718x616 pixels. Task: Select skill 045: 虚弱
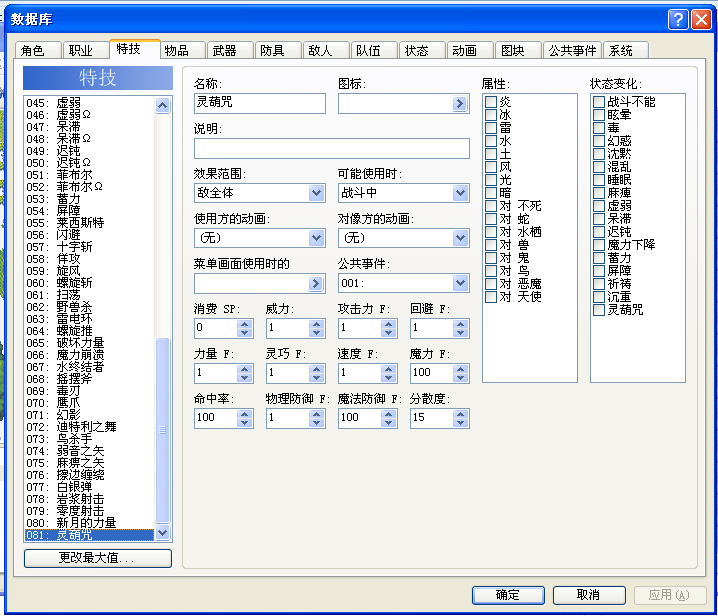[89, 103]
